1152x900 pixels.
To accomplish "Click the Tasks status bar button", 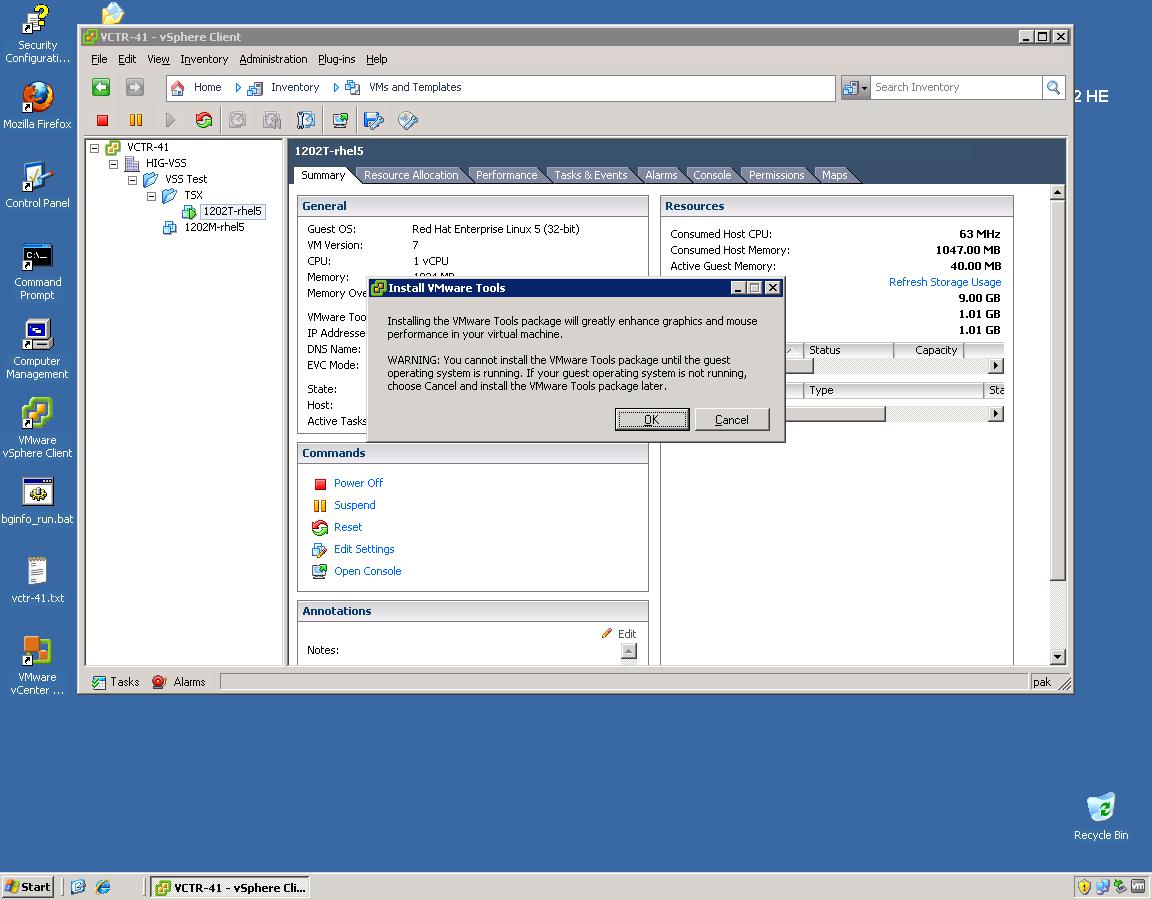I will point(115,683).
